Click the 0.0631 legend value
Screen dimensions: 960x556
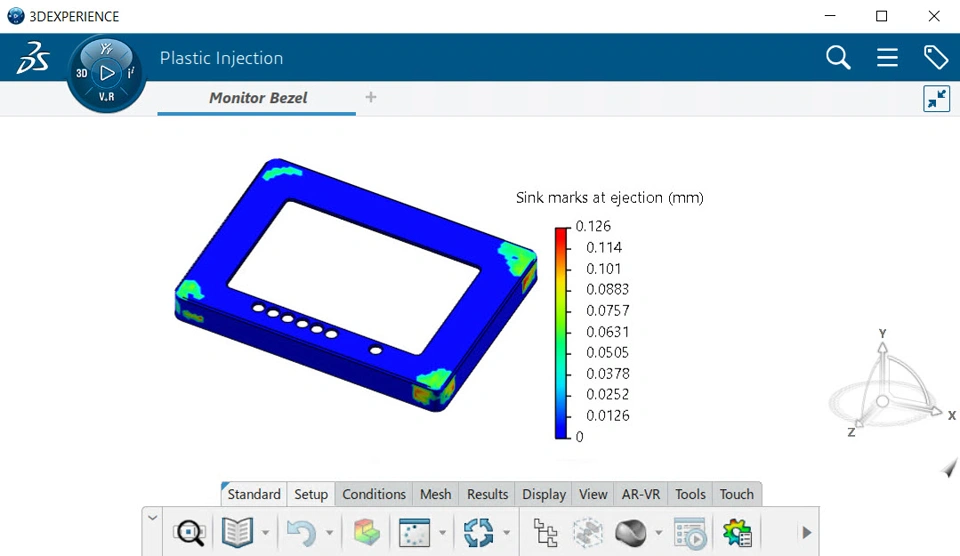click(x=607, y=331)
